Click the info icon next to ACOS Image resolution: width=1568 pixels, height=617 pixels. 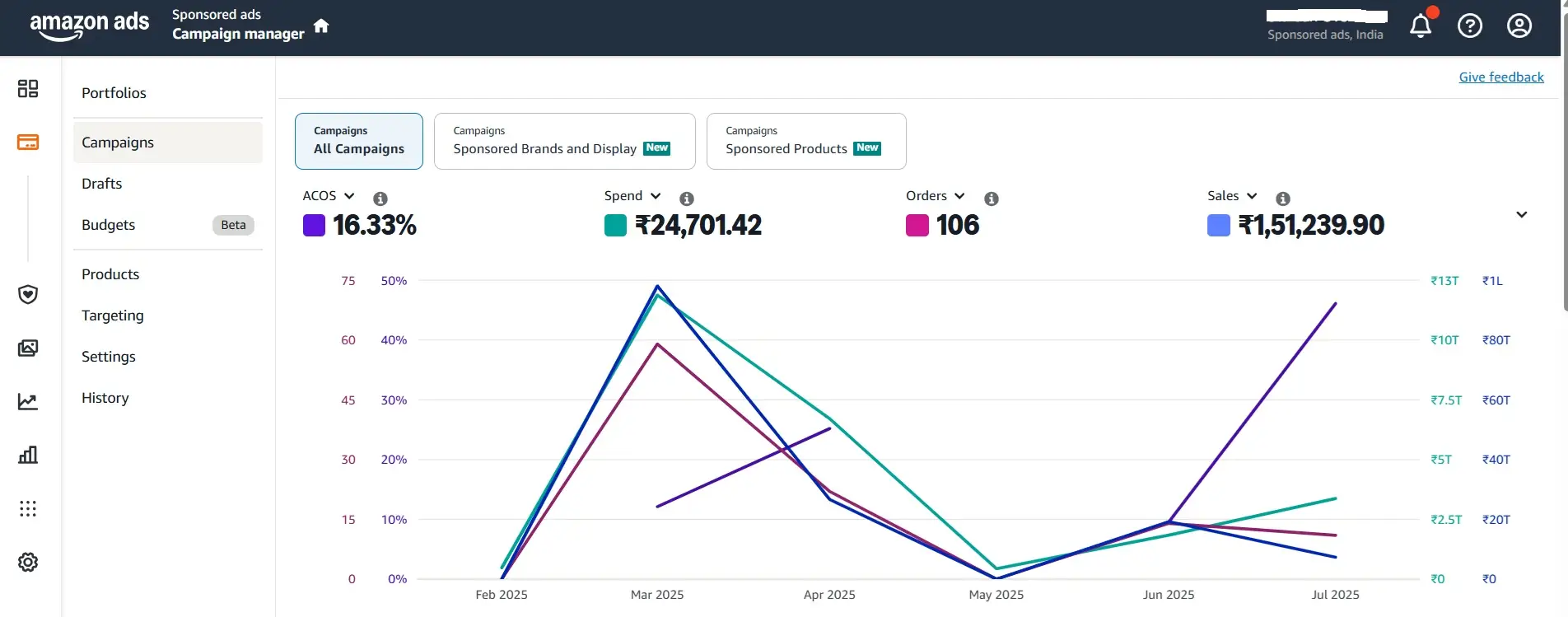click(x=380, y=199)
